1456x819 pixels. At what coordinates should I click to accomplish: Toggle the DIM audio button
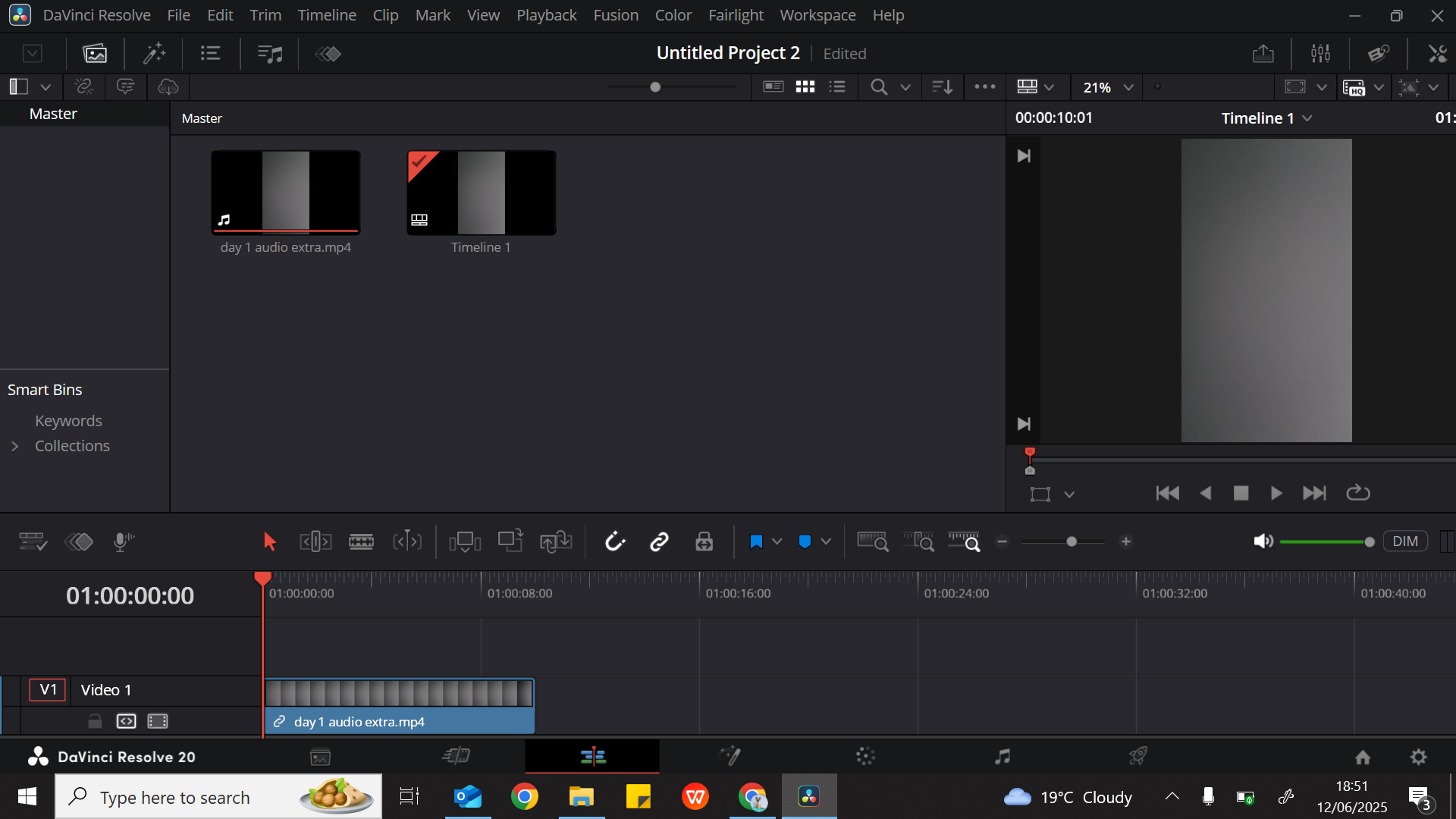point(1405,541)
